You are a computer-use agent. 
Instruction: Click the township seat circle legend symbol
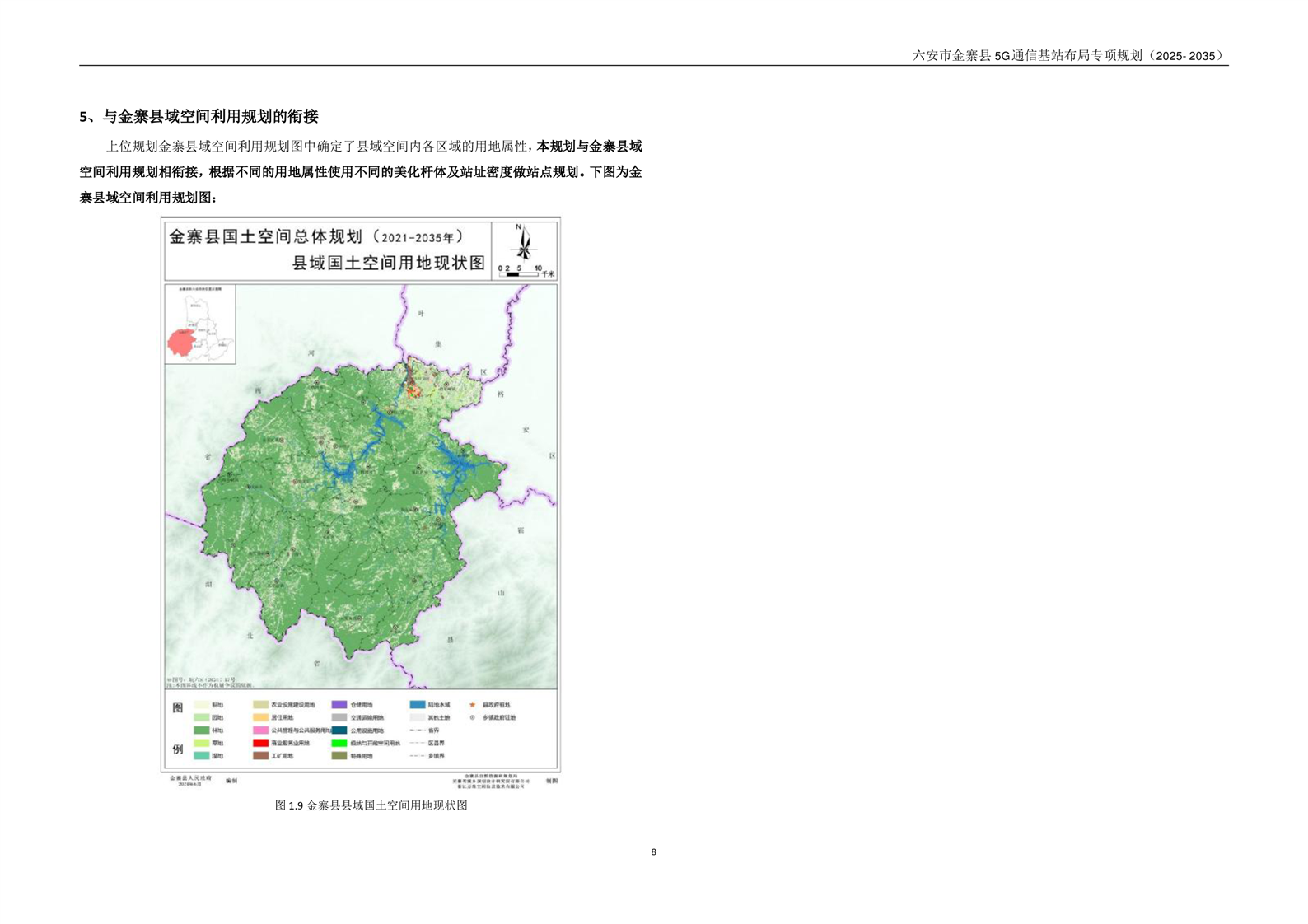[473, 717]
